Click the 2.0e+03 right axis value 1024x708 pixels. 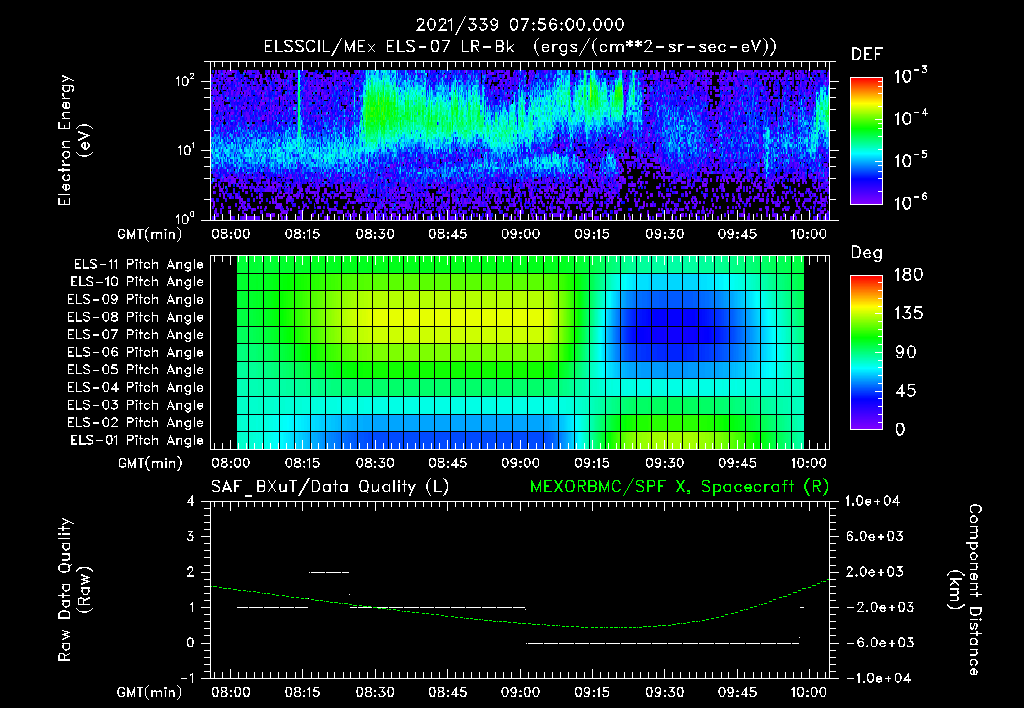click(875, 572)
